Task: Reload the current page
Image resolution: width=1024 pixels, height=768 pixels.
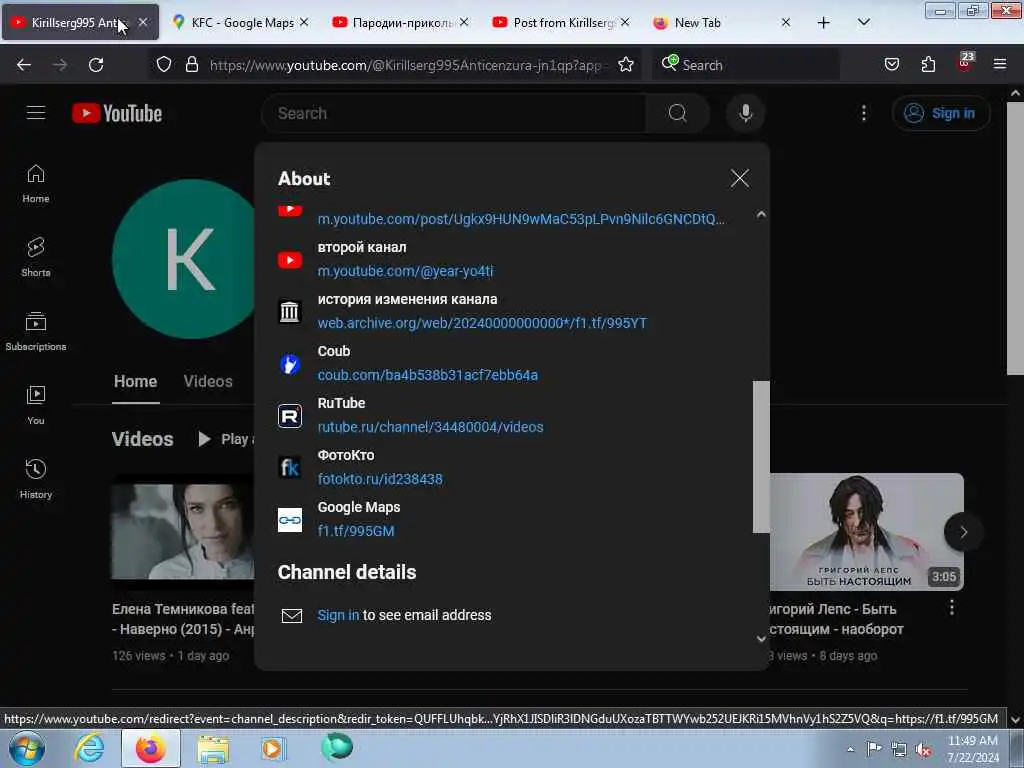Action: pyautogui.click(x=96, y=65)
